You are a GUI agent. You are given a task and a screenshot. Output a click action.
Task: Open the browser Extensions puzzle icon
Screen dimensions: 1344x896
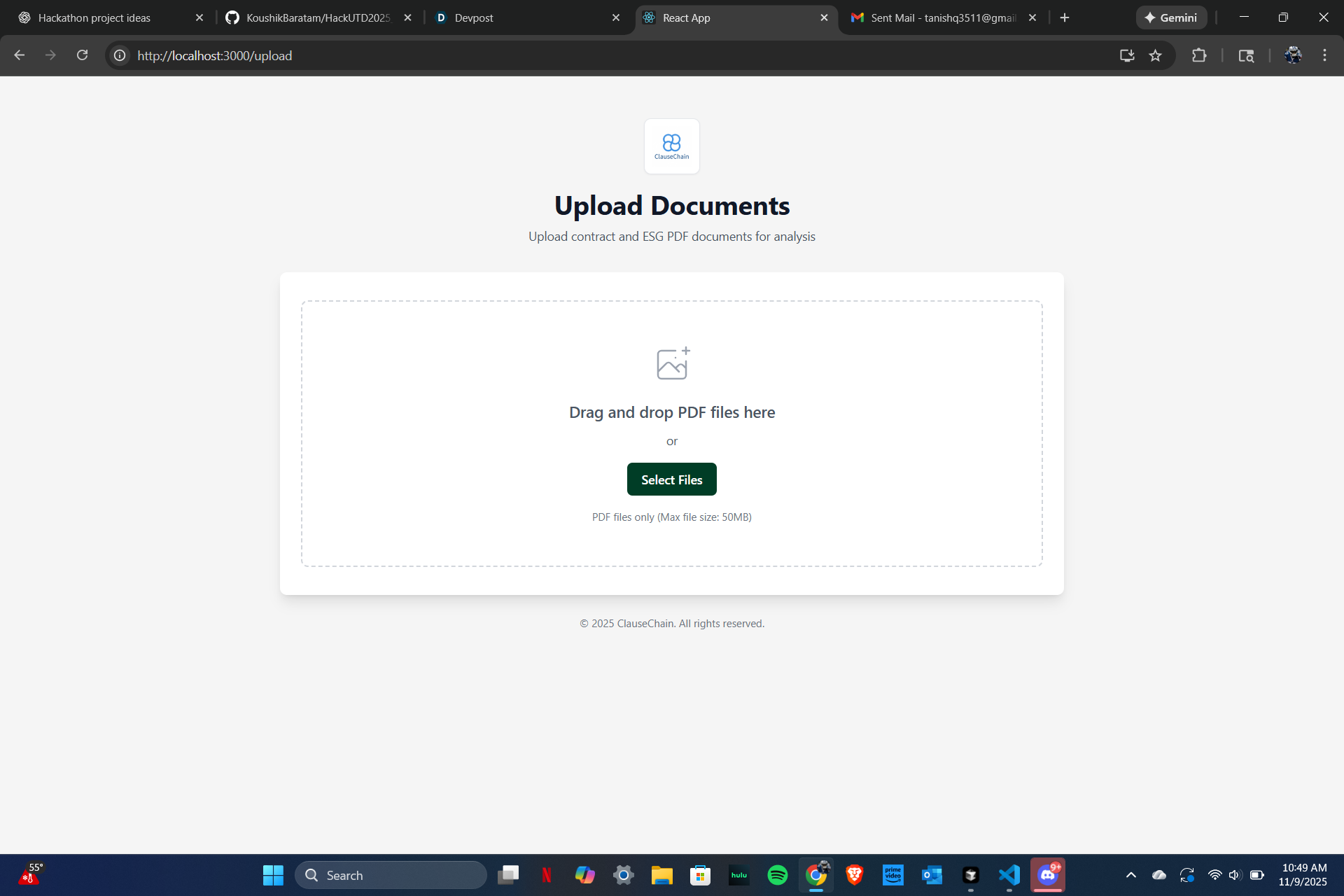1199,55
